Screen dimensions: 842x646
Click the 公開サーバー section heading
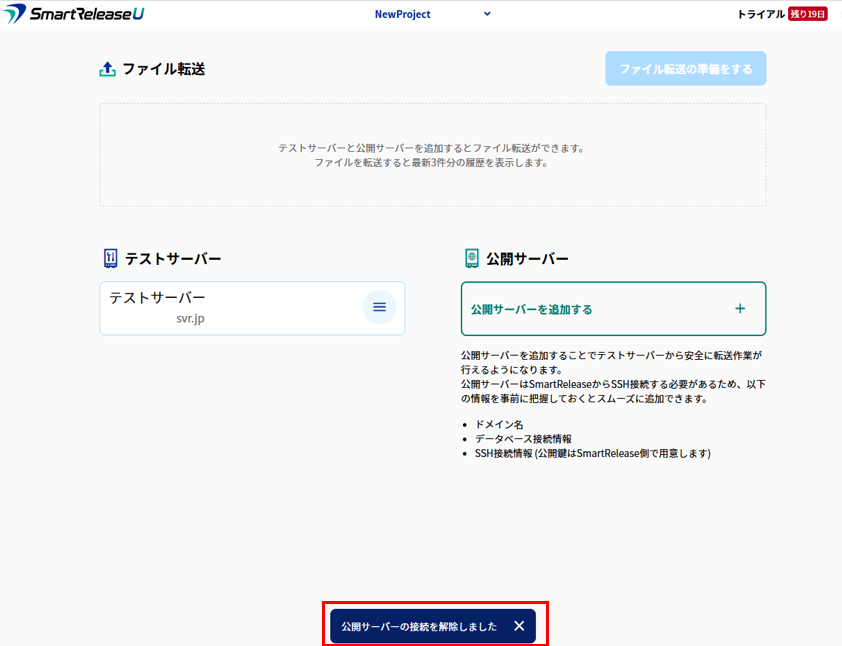(527, 259)
